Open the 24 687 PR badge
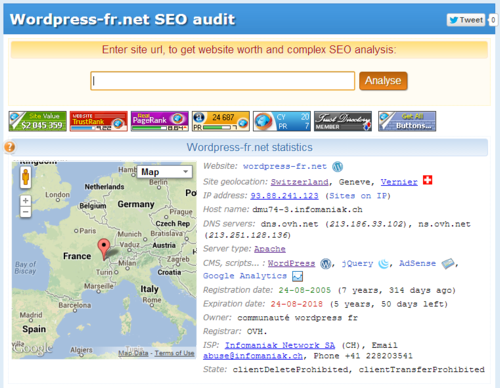The image size is (500, 388). click(x=221, y=121)
